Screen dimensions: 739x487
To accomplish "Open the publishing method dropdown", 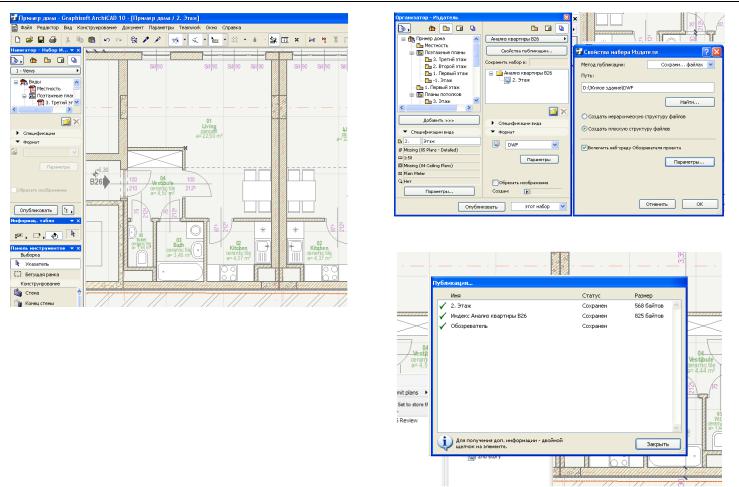I will [x=681, y=65].
